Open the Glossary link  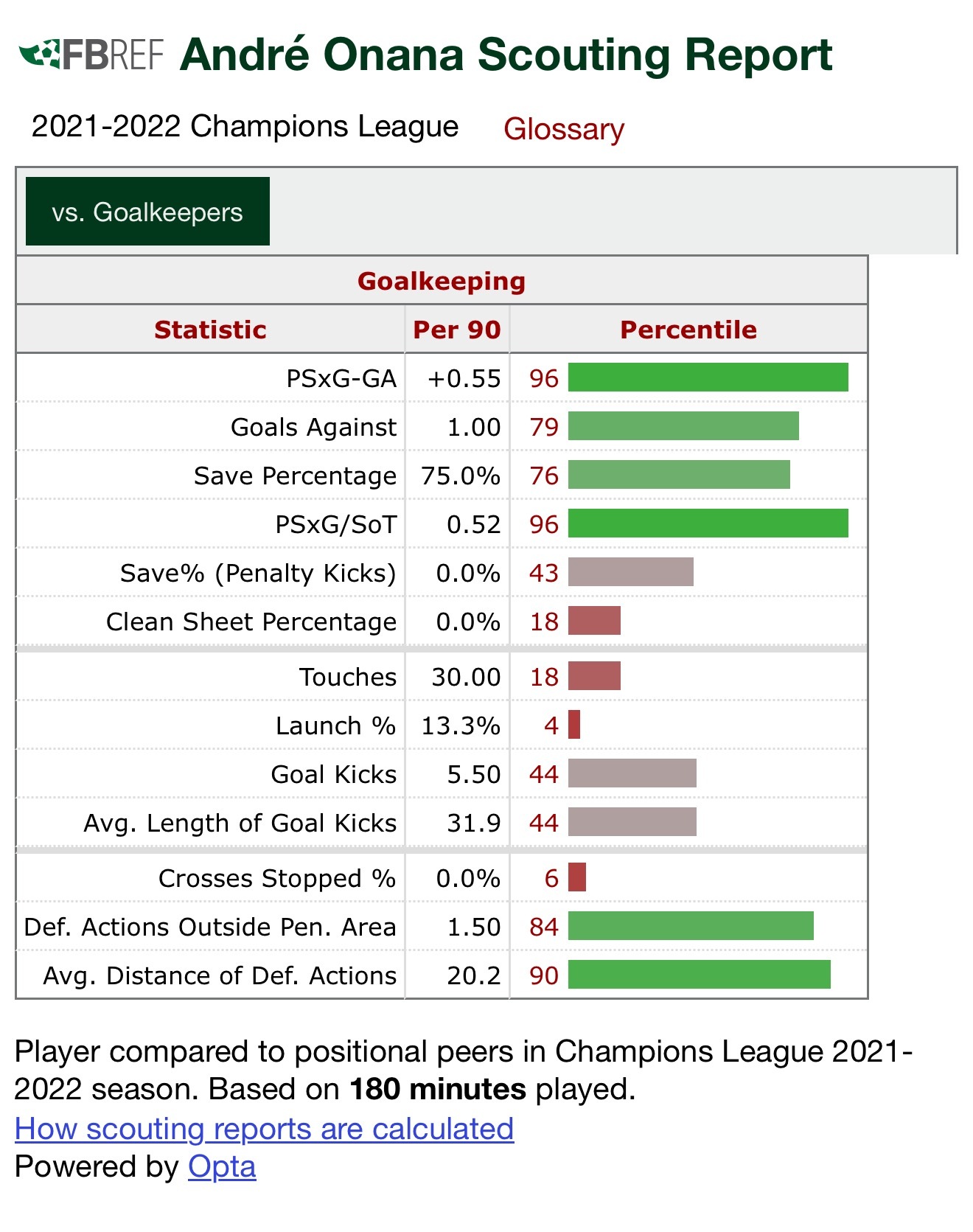(x=564, y=129)
